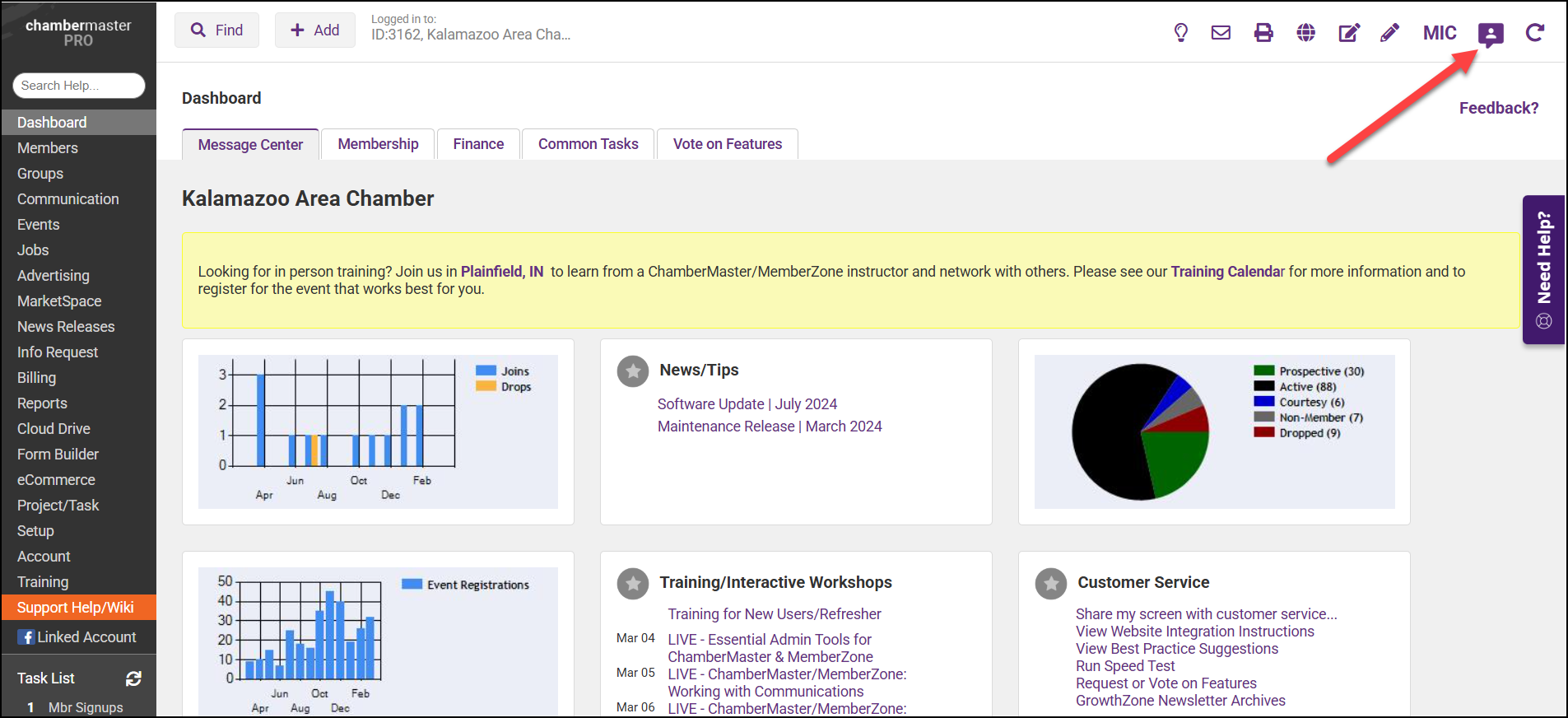Screen dimensions: 1568x718
Task: Click the printer icon in top toolbar
Action: tap(1263, 33)
